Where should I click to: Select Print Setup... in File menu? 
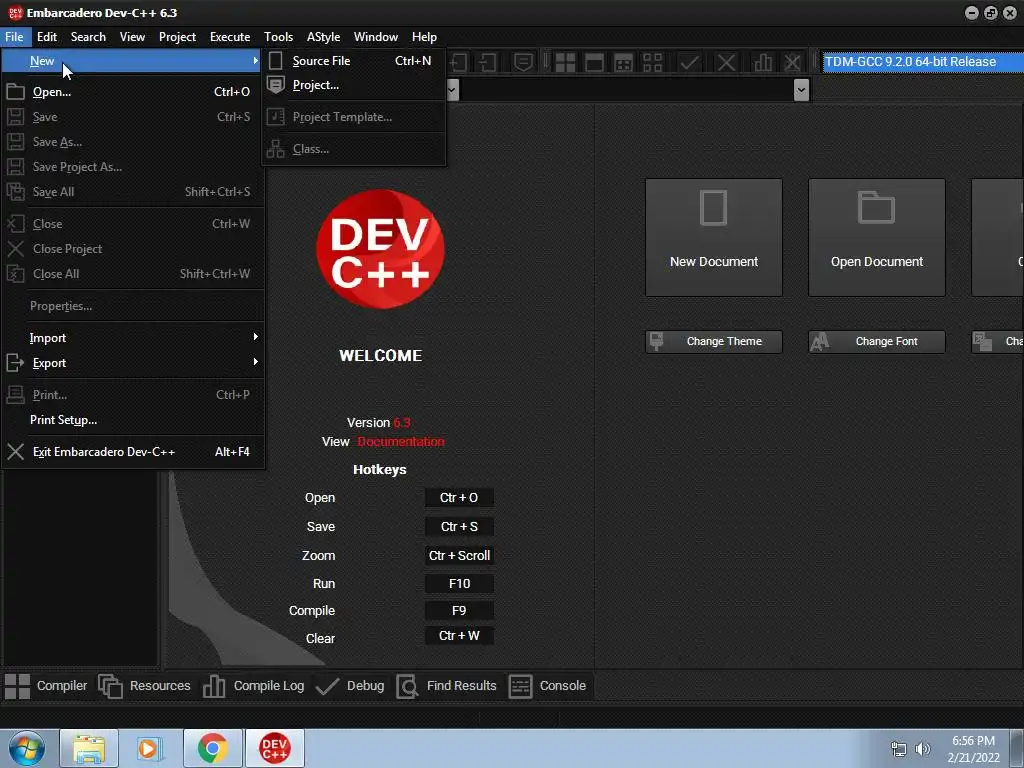pyautogui.click(x=133, y=420)
